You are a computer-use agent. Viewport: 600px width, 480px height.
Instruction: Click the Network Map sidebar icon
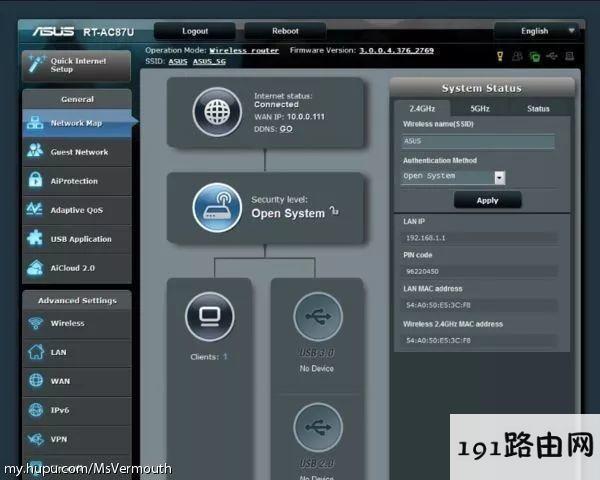pyautogui.click(x=35, y=123)
